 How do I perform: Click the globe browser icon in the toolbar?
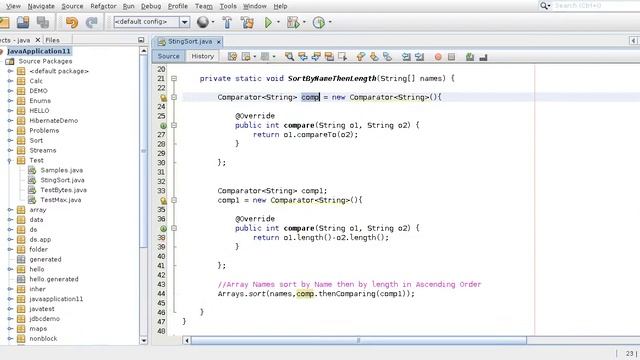(202, 22)
